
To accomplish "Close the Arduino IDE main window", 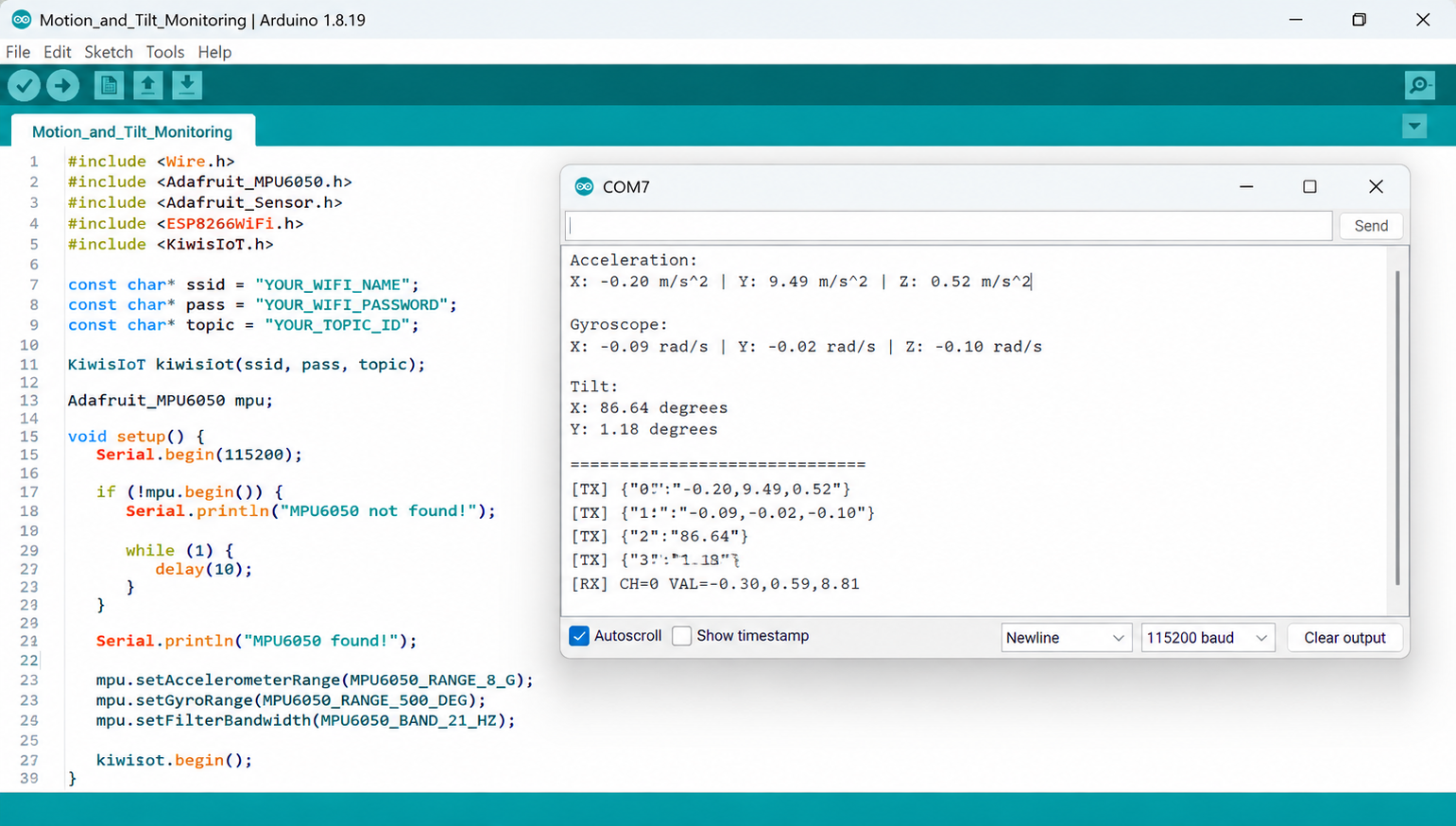I will (1423, 20).
